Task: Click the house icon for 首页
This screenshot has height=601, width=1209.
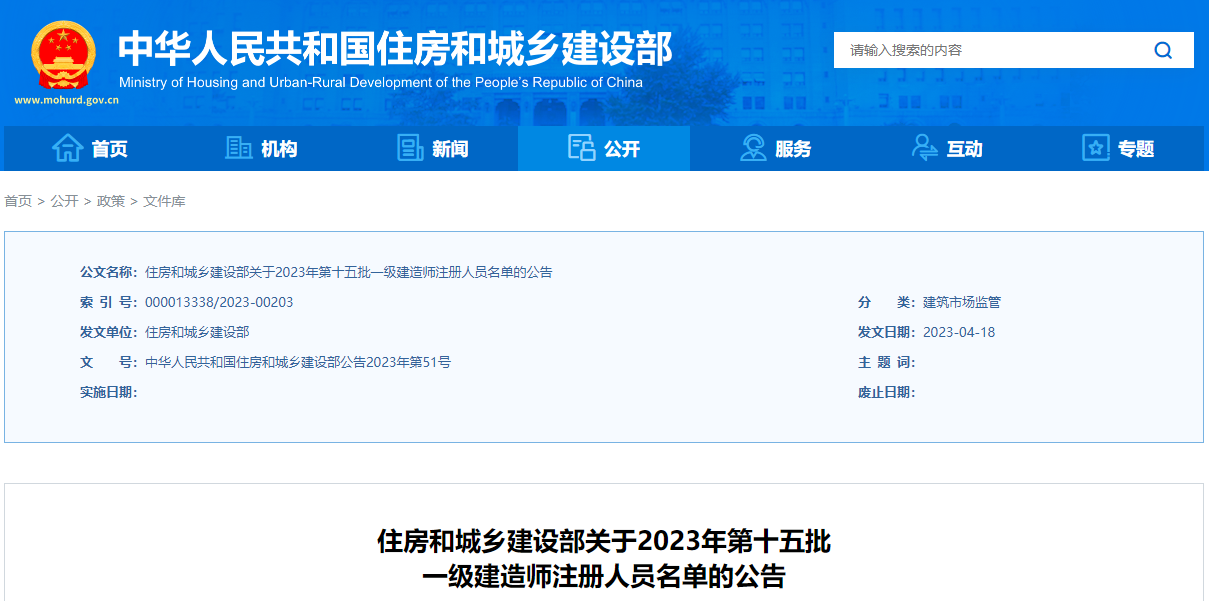Action: pos(67,148)
